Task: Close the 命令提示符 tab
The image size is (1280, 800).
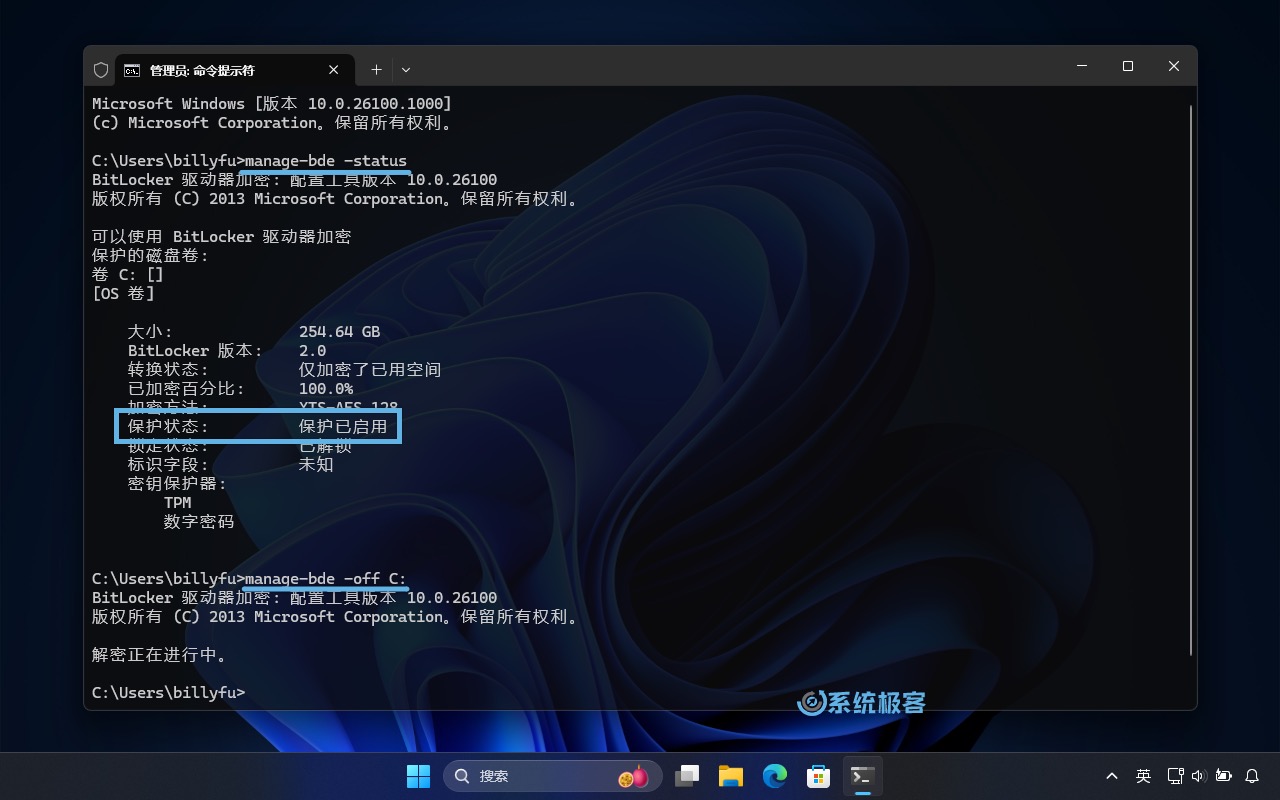Action: [x=334, y=70]
